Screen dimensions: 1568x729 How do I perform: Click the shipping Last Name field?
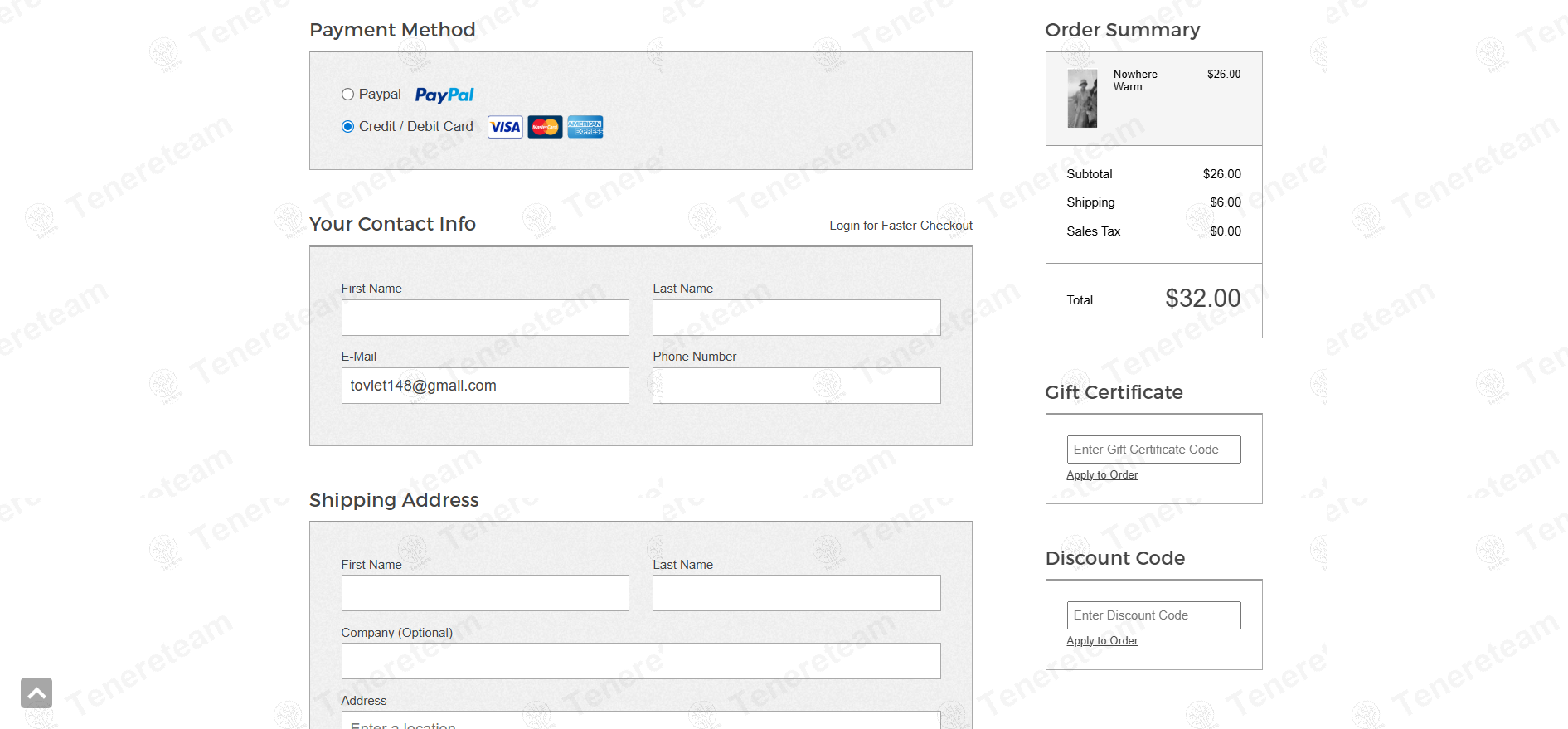click(x=797, y=593)
